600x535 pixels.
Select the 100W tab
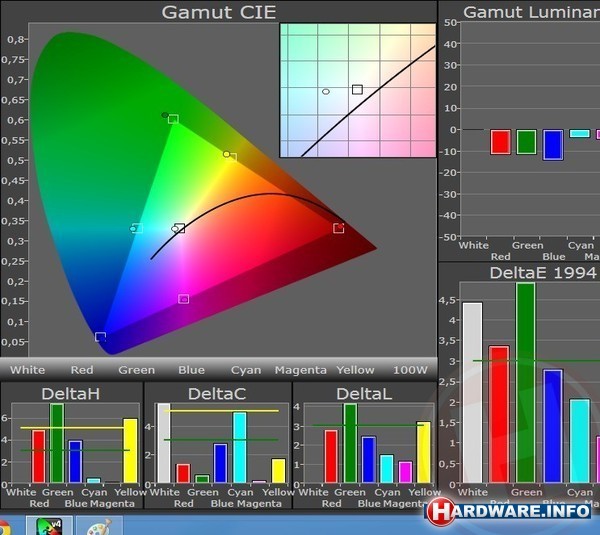pos(410,370)
